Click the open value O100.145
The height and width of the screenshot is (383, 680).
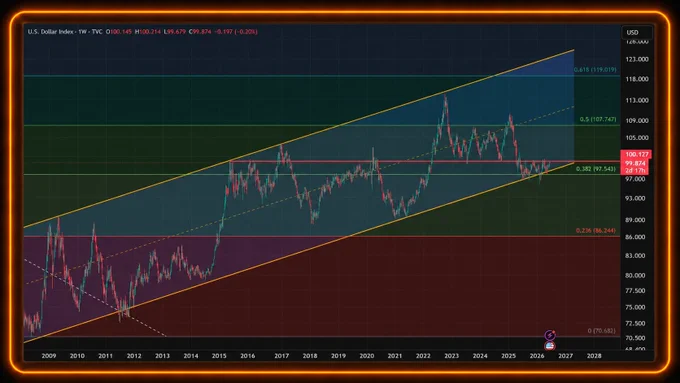point(119,32)
